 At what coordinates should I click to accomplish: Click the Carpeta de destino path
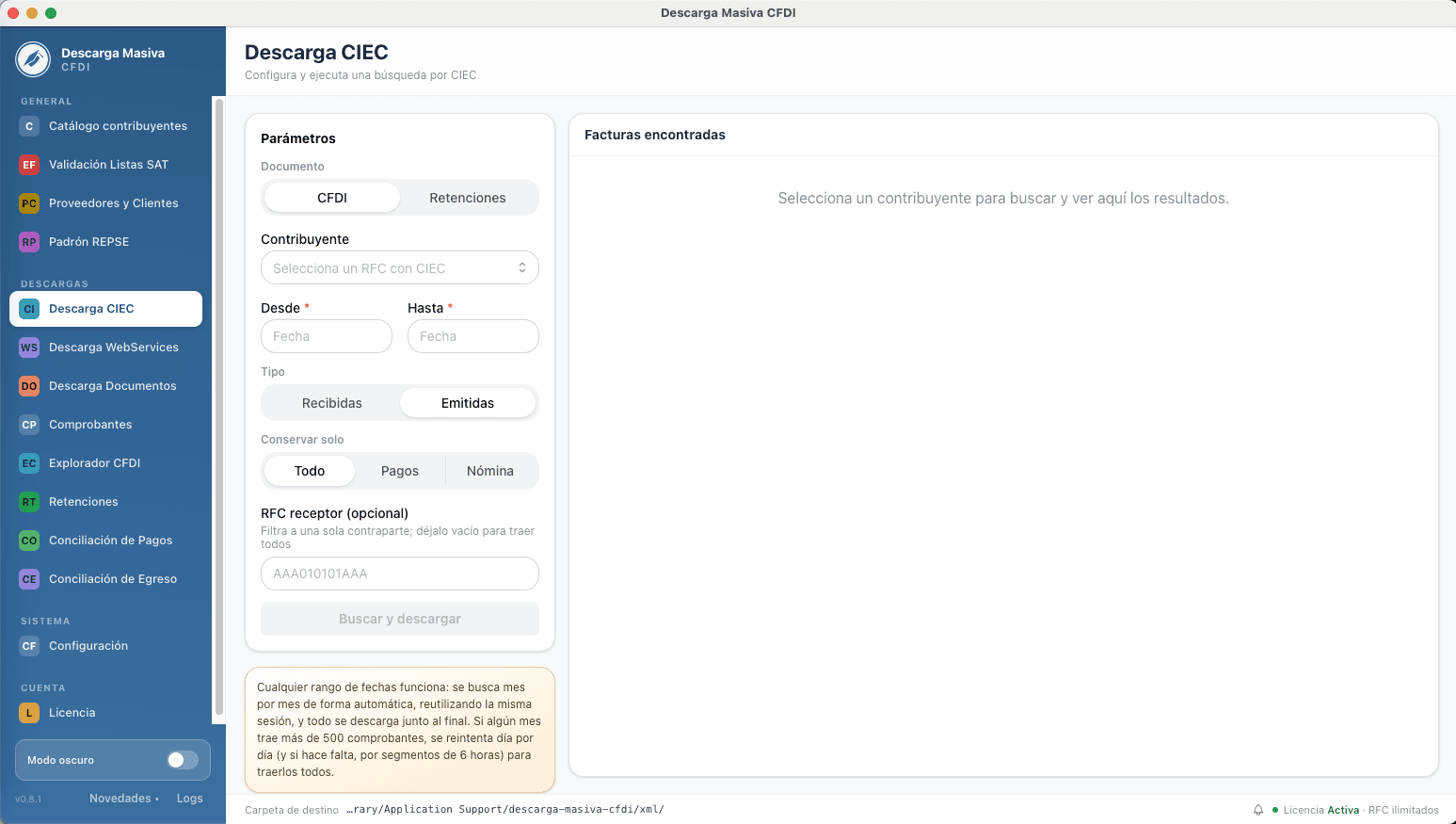pos(505,810)
